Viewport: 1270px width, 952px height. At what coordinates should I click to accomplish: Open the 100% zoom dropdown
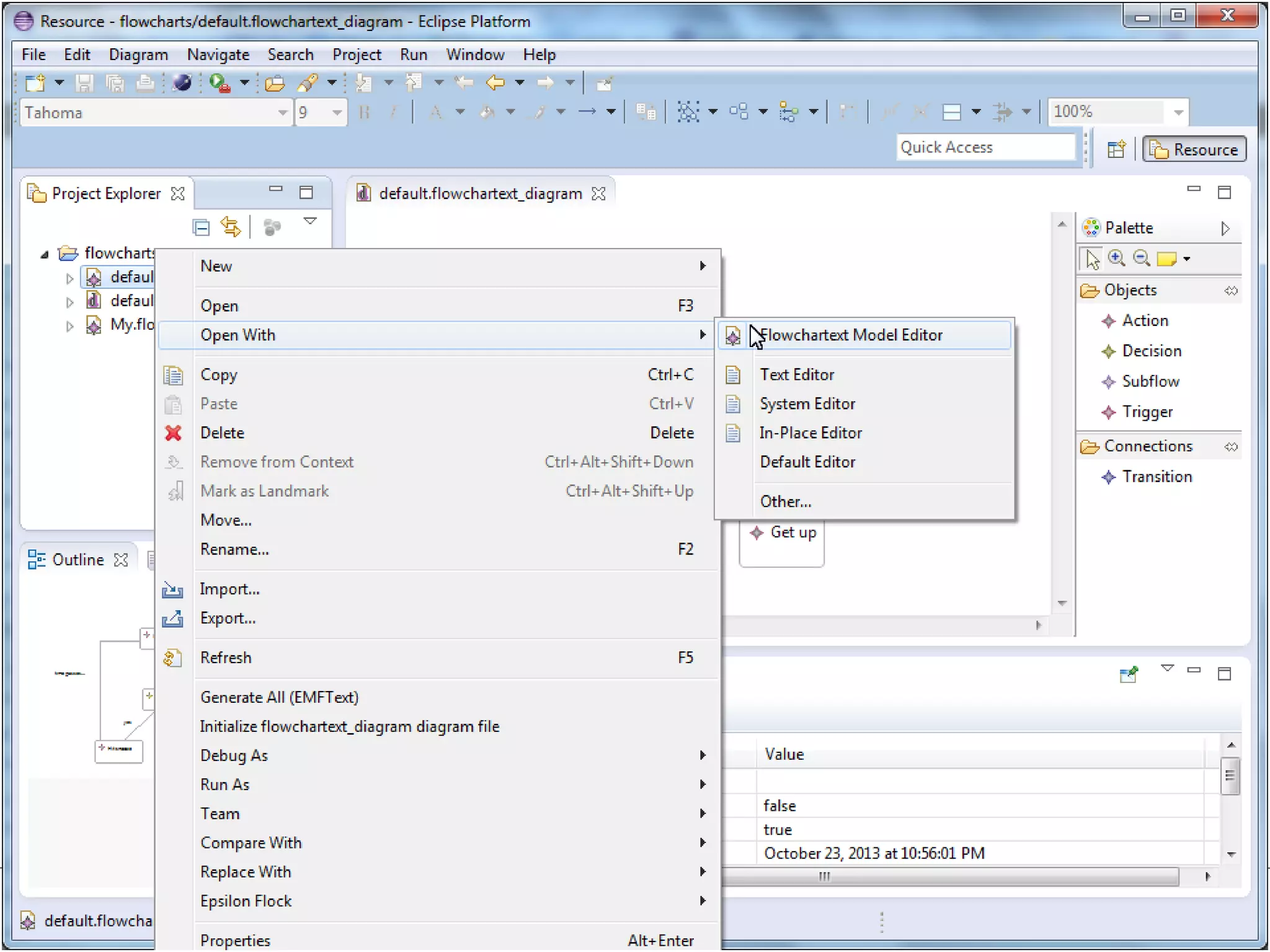tap(1178, 112)
